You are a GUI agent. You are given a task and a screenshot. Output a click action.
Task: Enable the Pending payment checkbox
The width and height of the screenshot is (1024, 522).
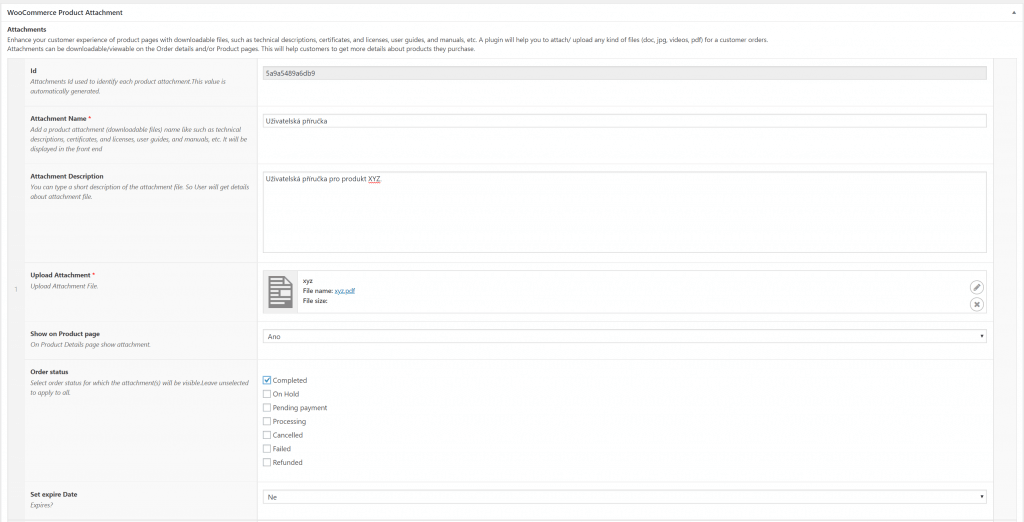click(266, 408)
